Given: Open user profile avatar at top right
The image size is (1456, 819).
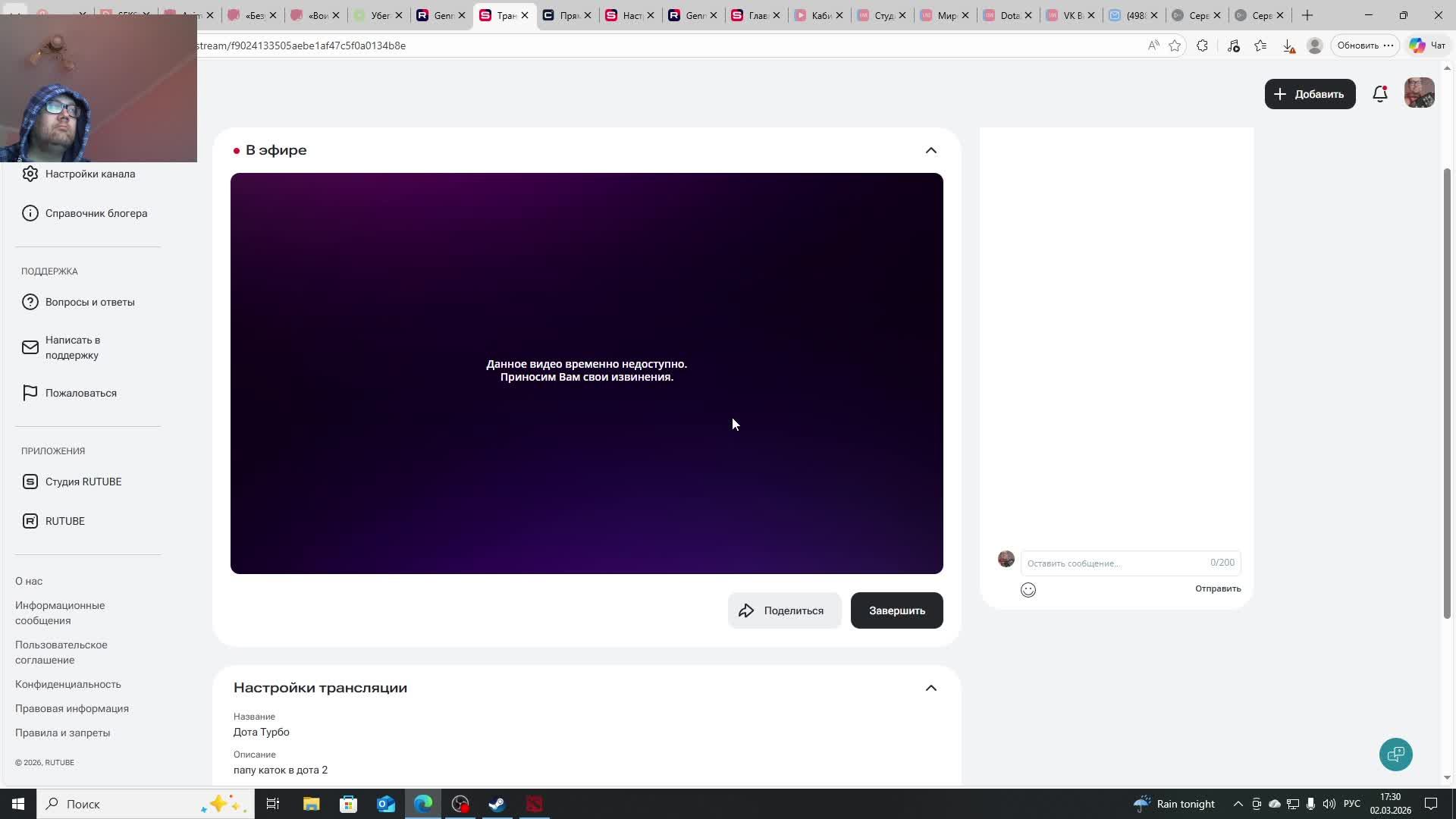Looking at the screenshot, I should (x=1419, y=93).
